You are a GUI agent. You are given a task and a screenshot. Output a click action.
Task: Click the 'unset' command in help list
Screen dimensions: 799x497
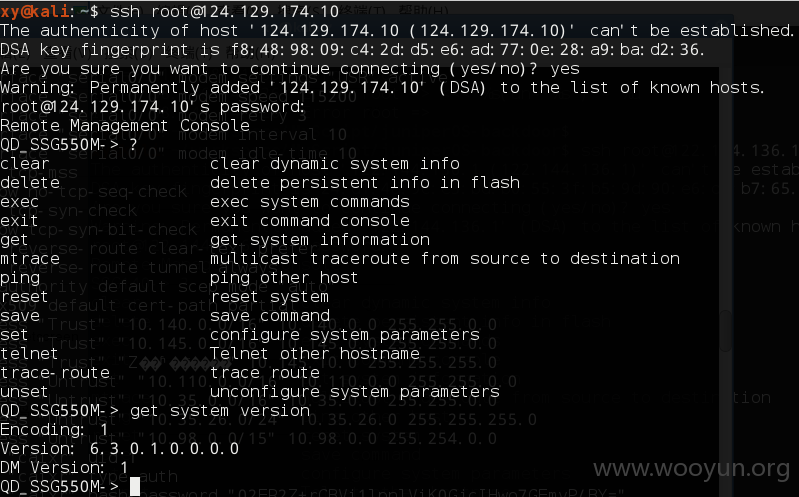pos(24,391)
